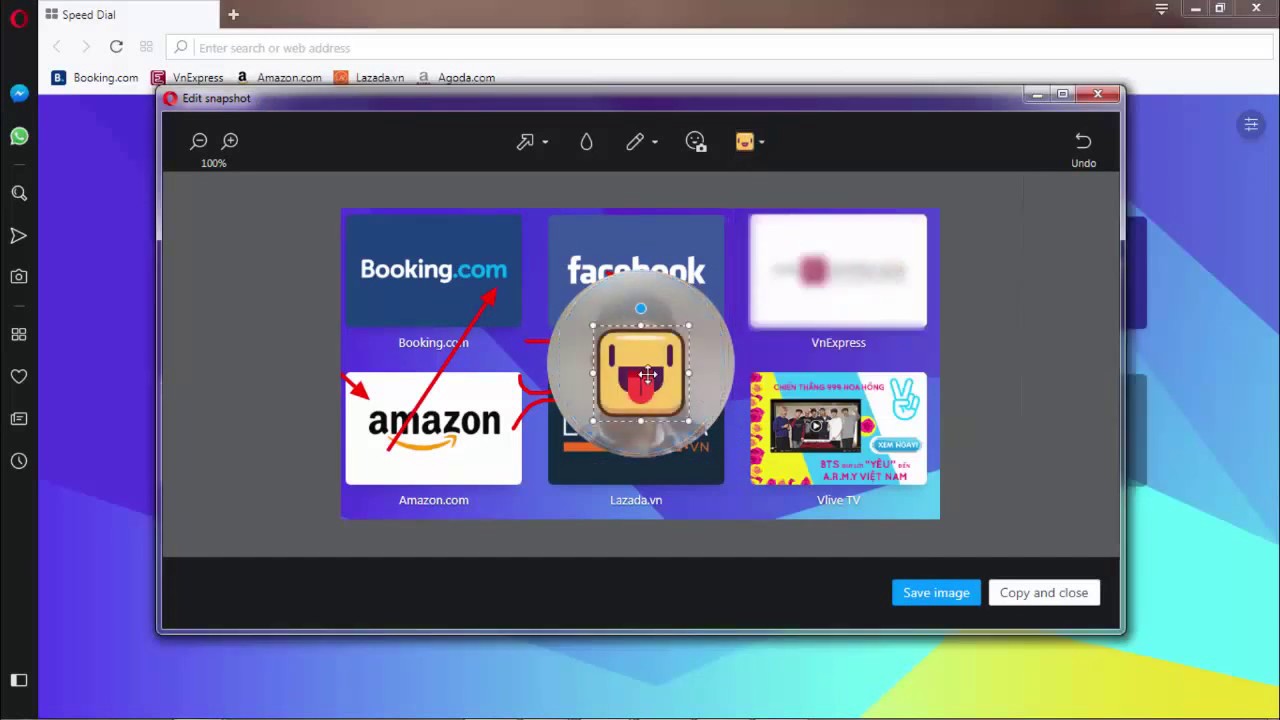The width and height of the screenshot is (1280, 720).
Task: Open history clock icon in sidebar
Action: click(x=19, y=461)
